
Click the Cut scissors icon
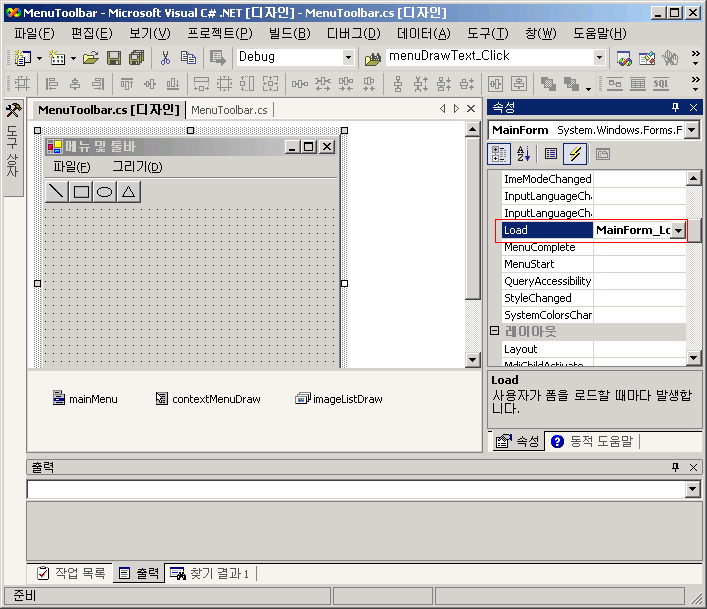tap(164, 58)
